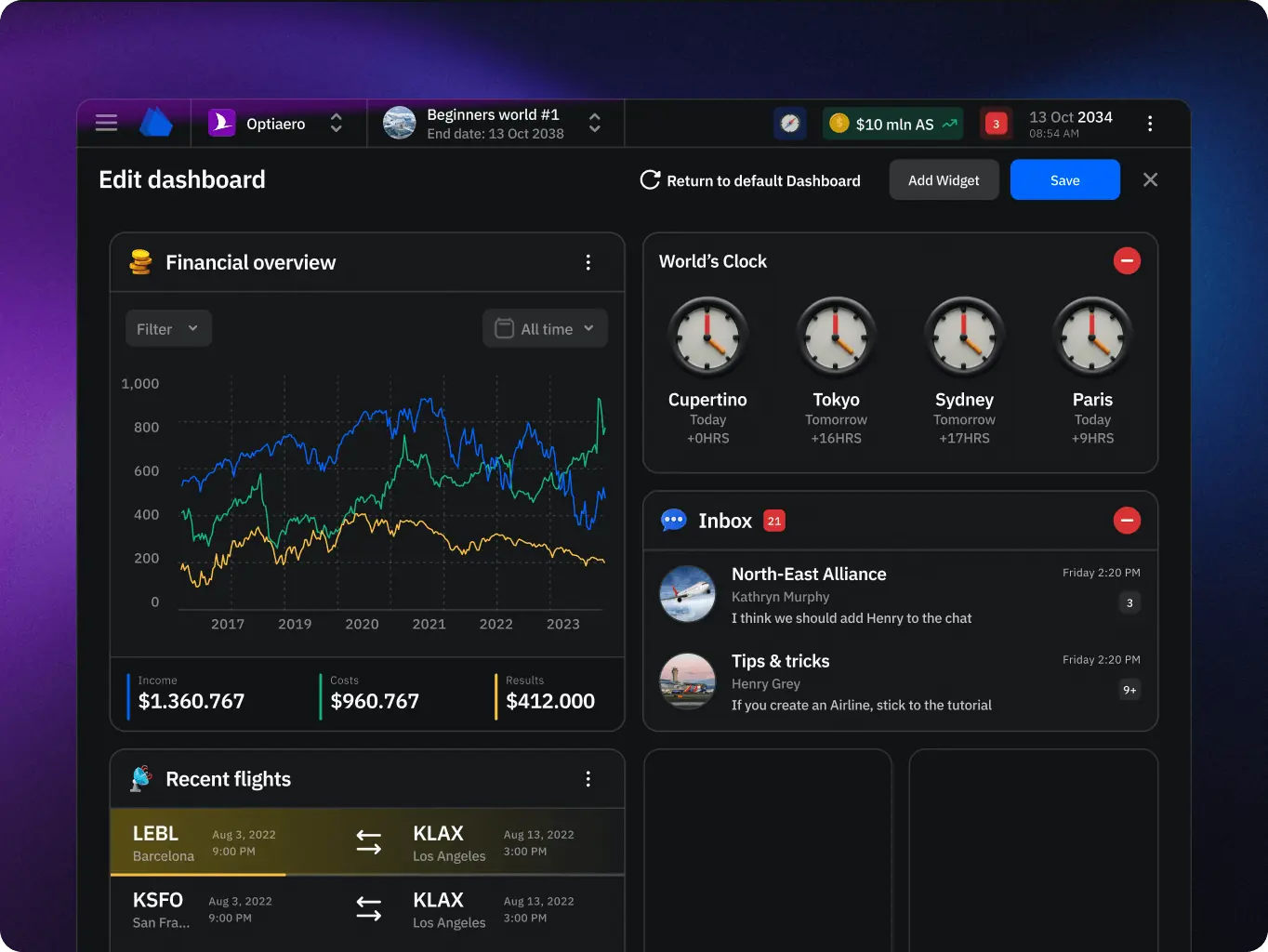Close the Edit dashboard panel
Image resolution: width=1268 pixels, height=952 pixels.
1150,180
